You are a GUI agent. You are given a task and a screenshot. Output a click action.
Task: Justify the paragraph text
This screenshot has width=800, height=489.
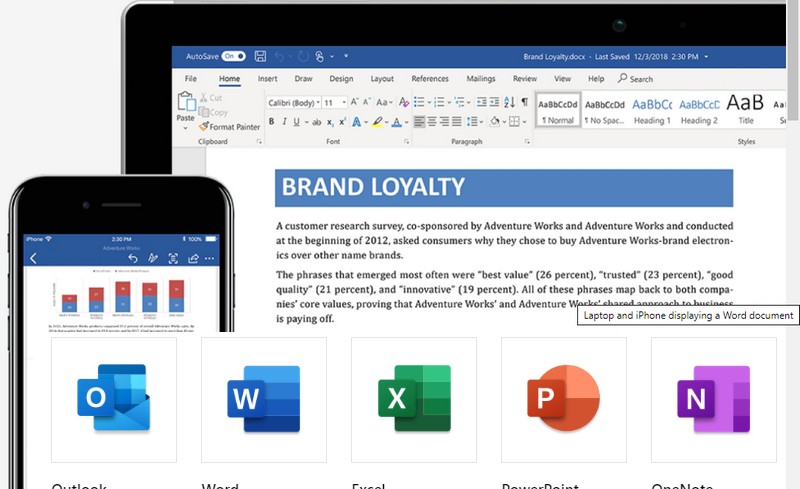tap(457, 121)
